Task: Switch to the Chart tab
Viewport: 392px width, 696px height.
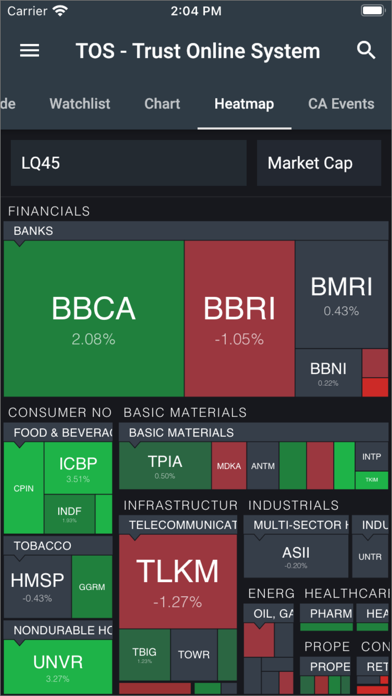Action: point(162,104)
